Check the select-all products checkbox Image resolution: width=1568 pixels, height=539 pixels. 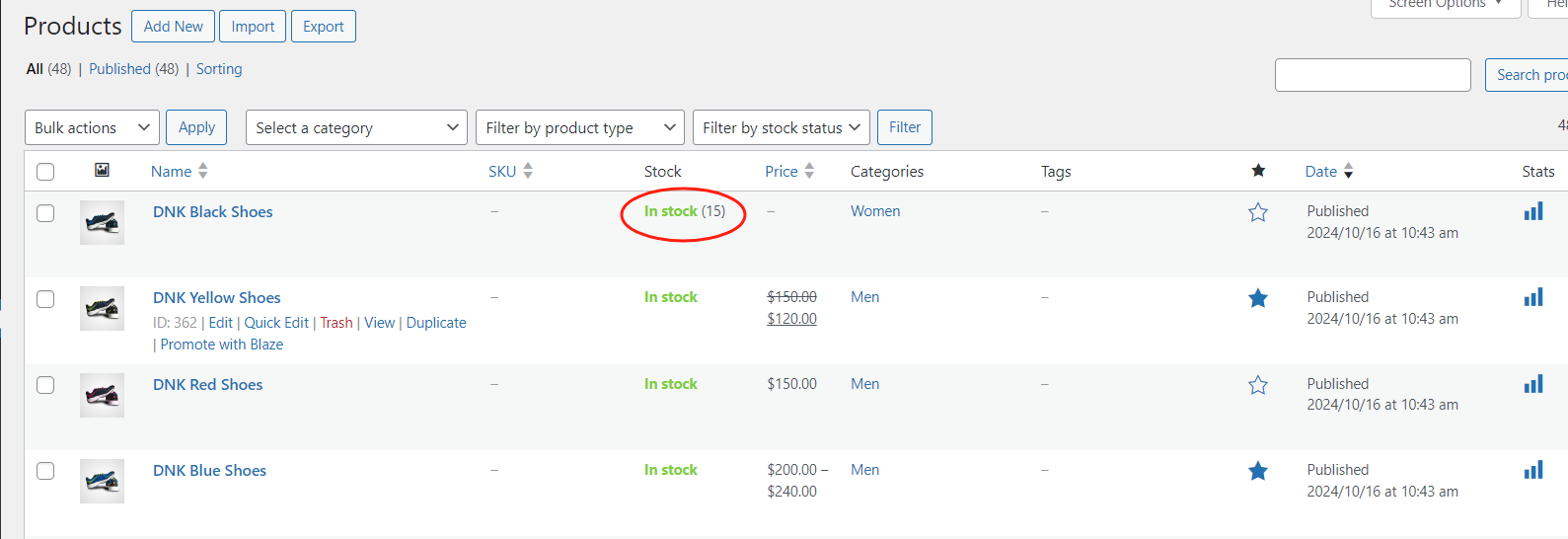click(x=45, y=172)
